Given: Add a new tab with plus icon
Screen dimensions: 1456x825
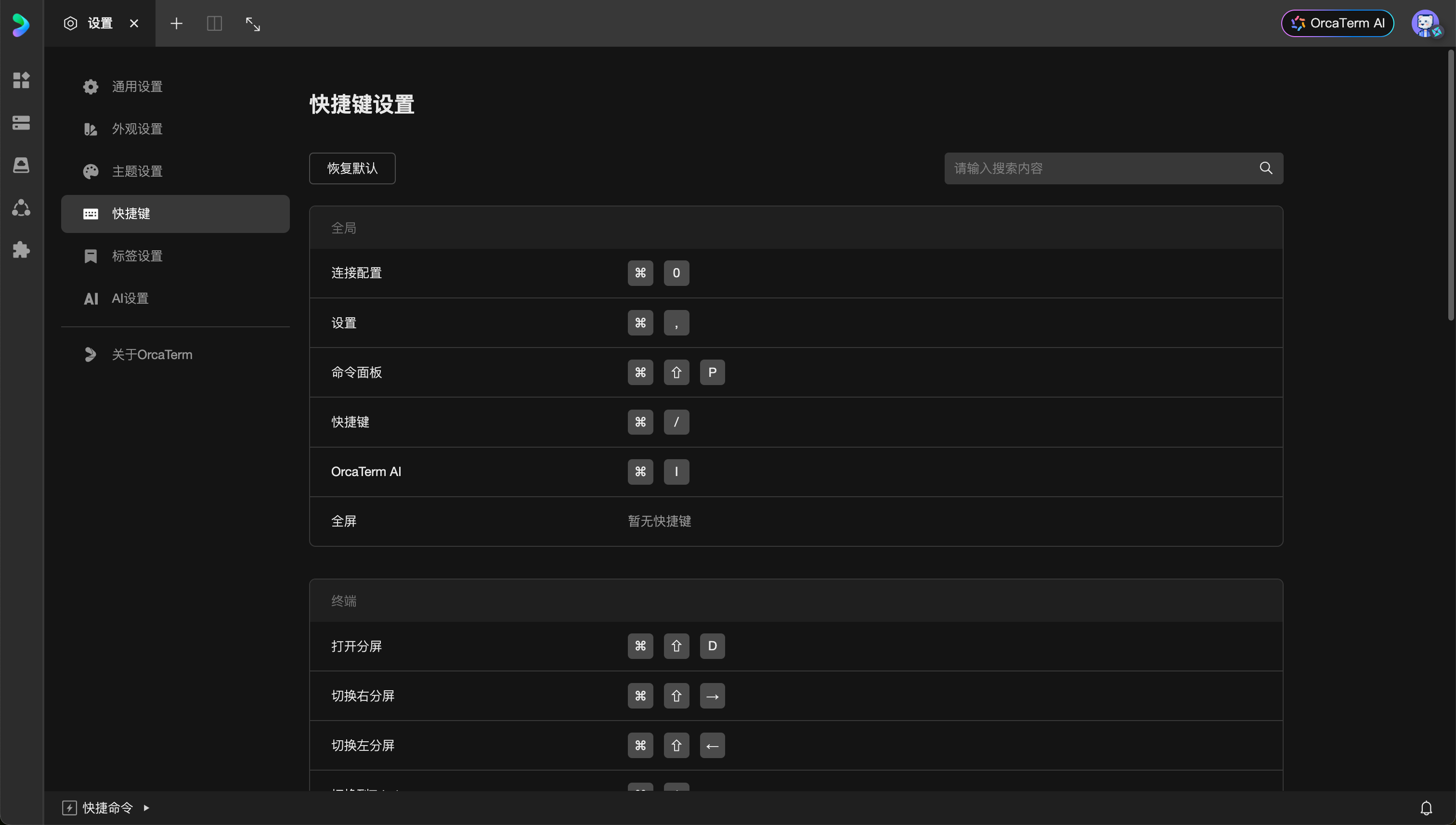Looking at the screenshot, I should (x=176, y=24).
